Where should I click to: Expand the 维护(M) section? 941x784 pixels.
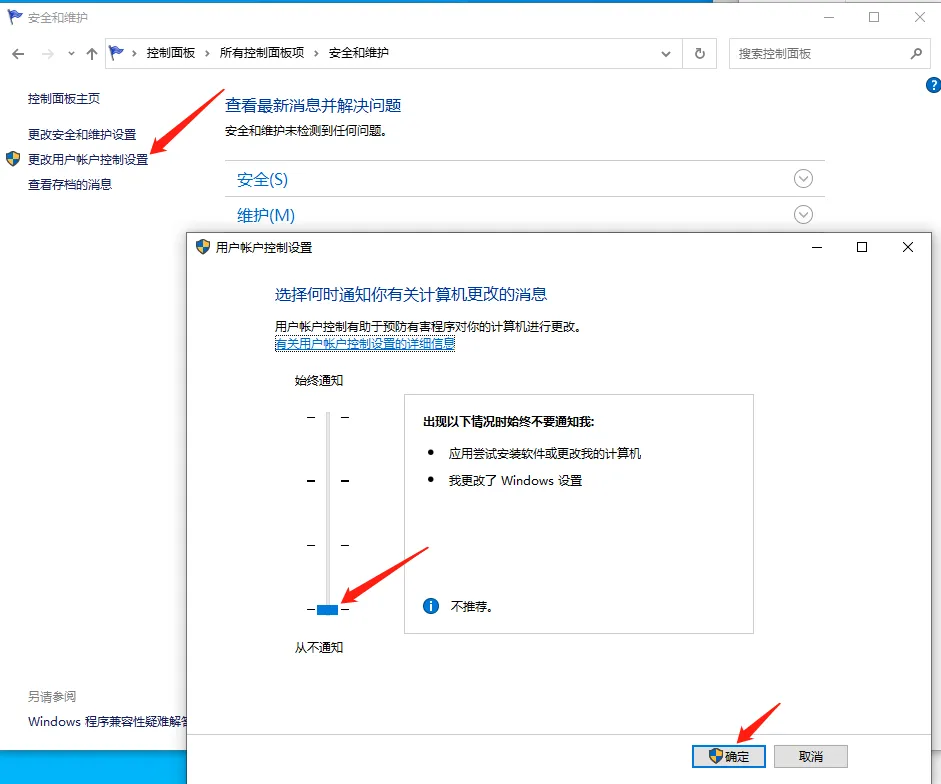(x=803, y=214)
